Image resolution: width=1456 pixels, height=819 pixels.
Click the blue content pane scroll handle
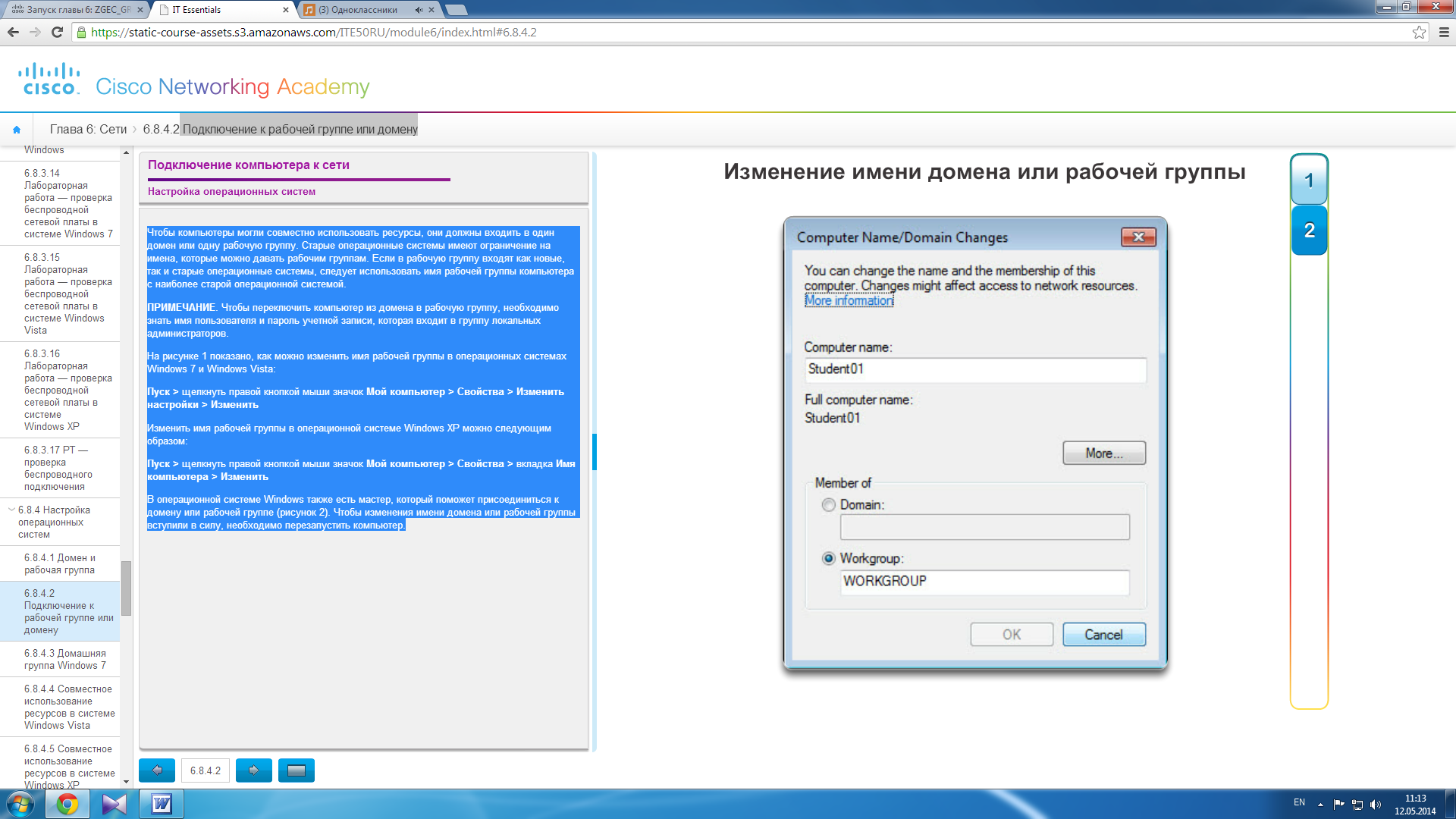(x=595, y=452)
